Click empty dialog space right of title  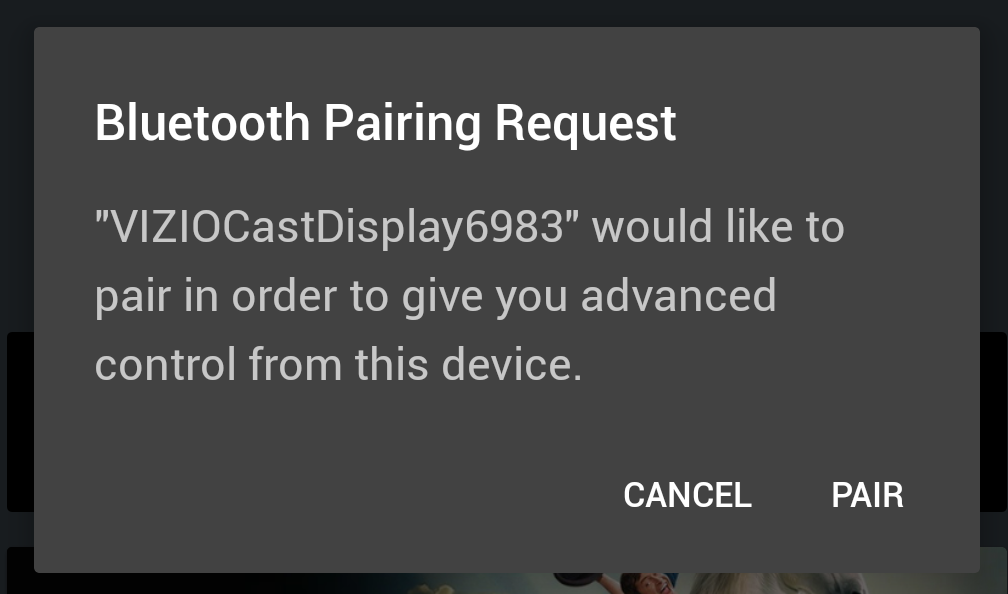(x=823, y=123)
